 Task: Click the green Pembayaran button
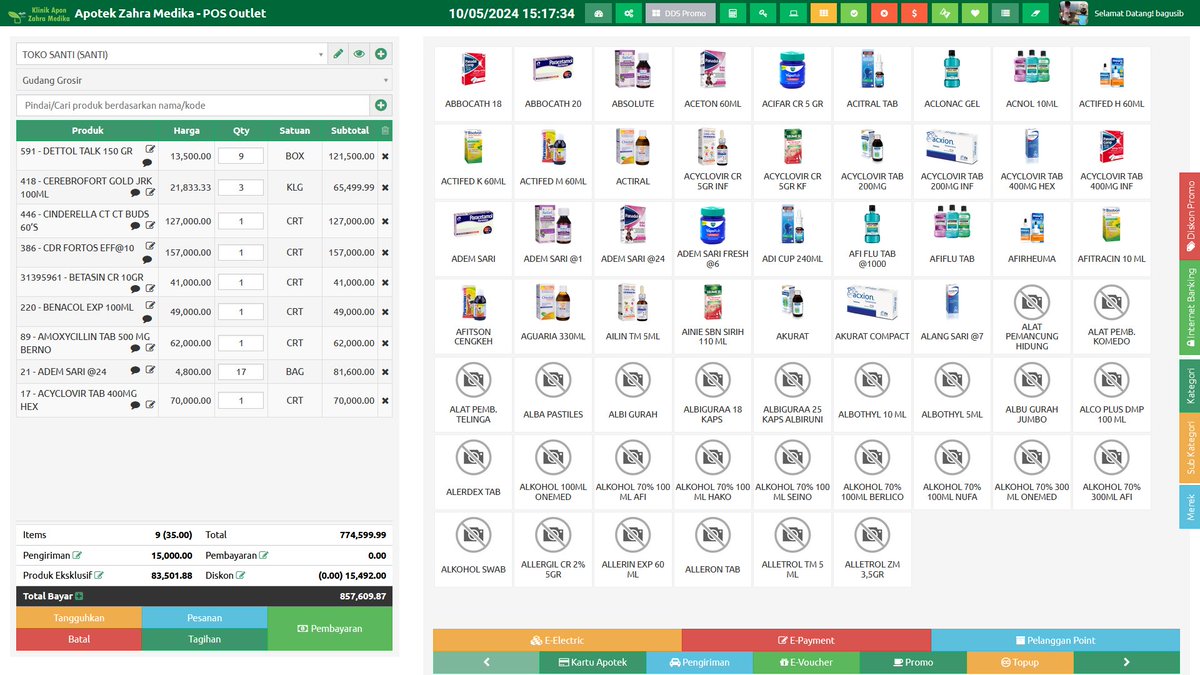(x=330, y=629)
